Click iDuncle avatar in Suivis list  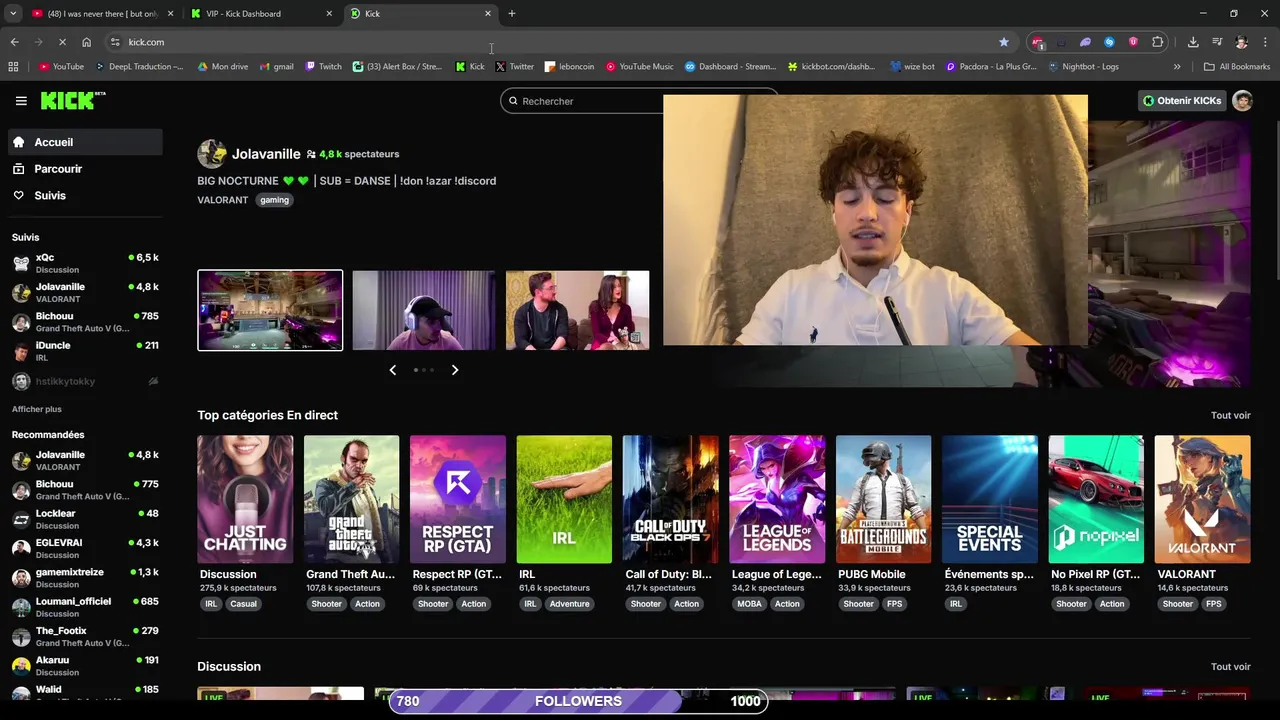click(21, 351)
